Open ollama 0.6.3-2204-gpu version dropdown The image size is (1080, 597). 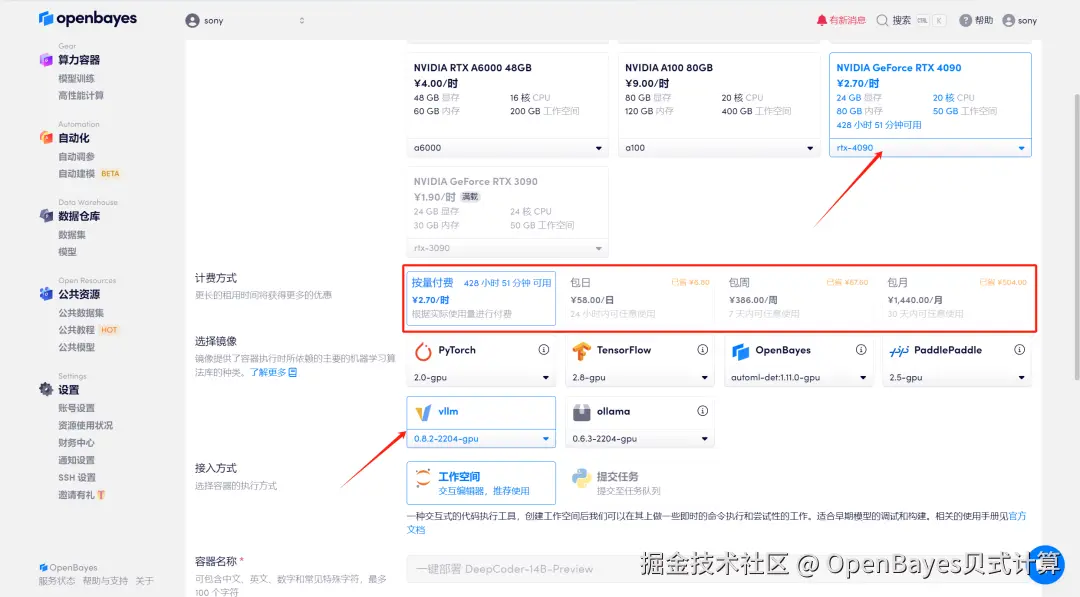pyautogui.click(x=639, y=439)
